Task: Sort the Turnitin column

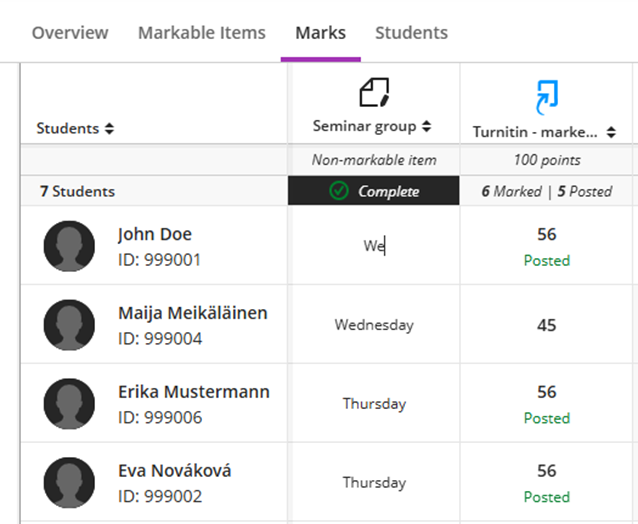Action: (x=610, y=132)
